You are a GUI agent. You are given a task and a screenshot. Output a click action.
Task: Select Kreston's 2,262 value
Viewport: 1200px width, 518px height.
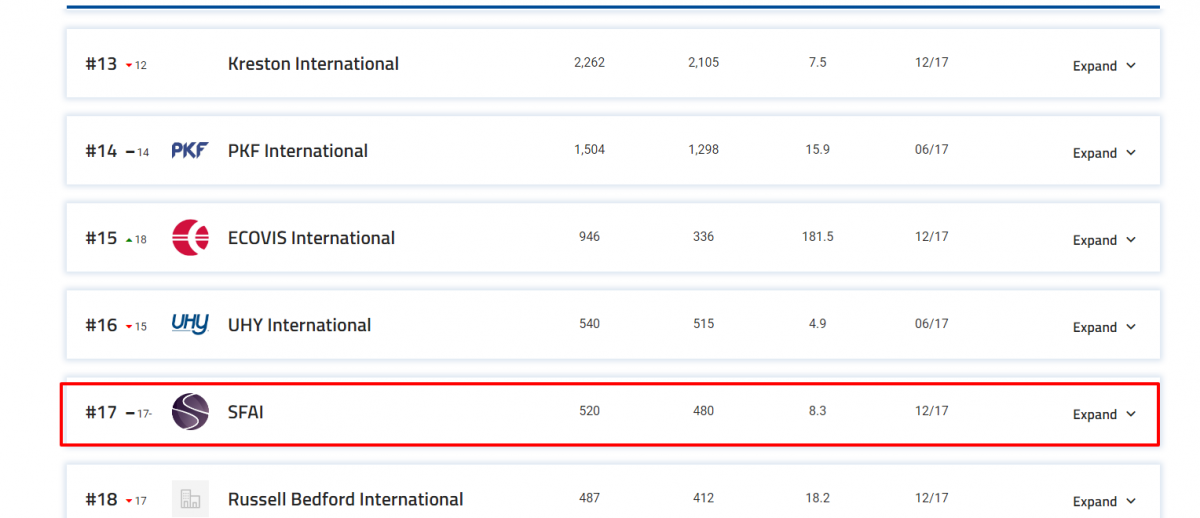[589, 62]
